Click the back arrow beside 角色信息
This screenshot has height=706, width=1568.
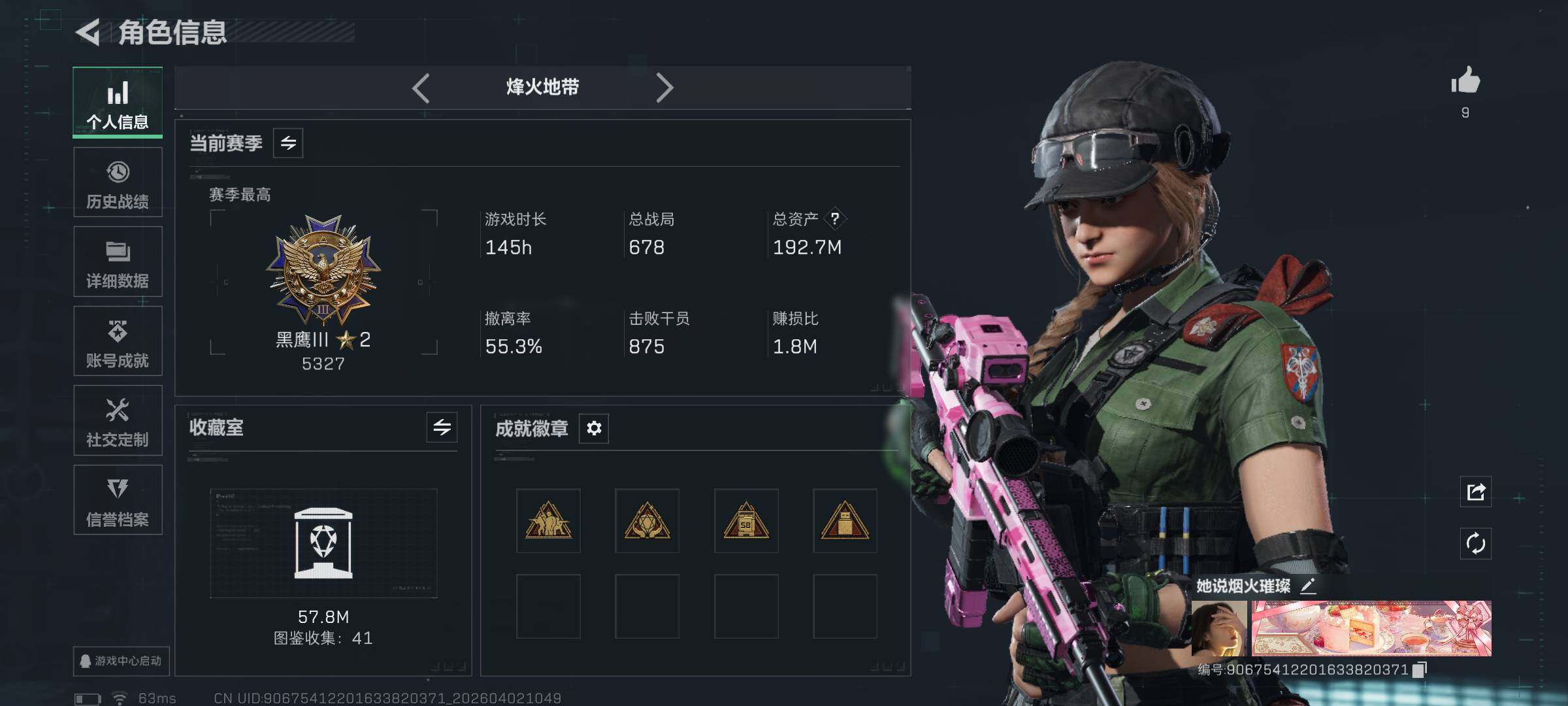coord(89,32)
